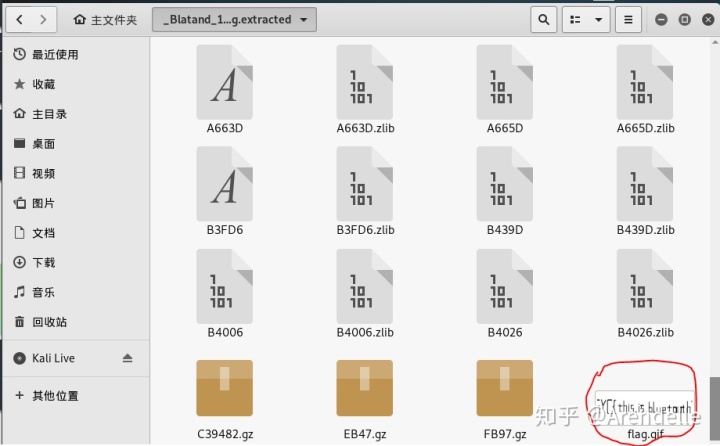This screenshot has height=446, width=720.
Task: Click the B3FD6.zlib file name label
Action: point(365,230)
